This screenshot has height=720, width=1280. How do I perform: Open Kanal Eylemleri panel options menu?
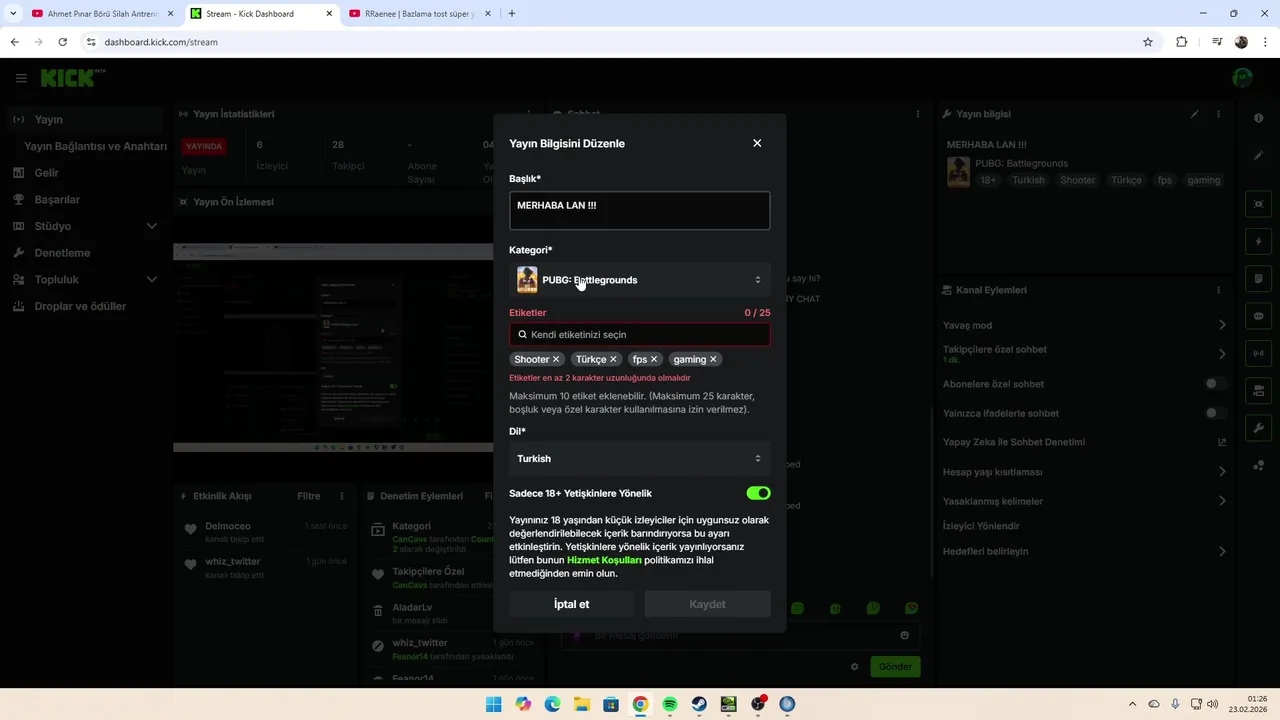1218,290
